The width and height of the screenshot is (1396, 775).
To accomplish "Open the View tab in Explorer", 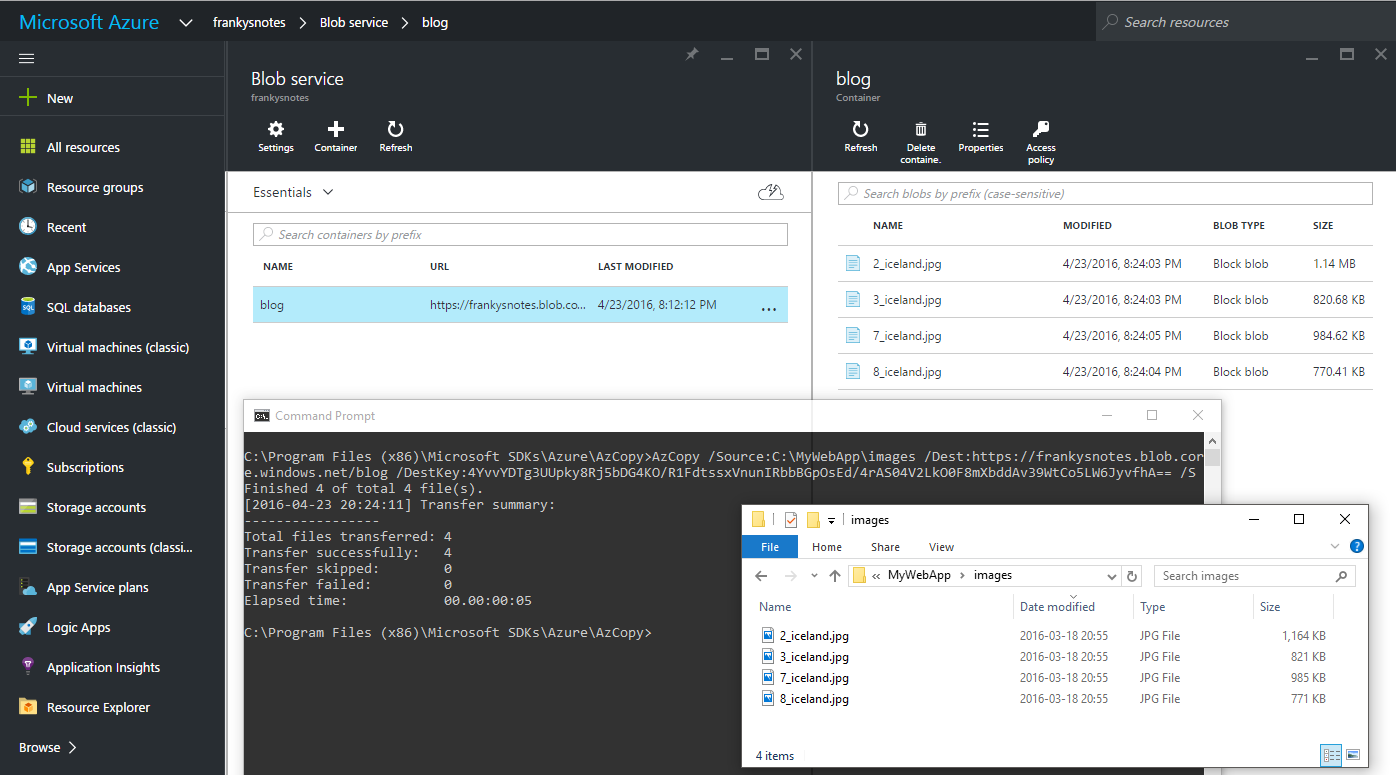I will click(x=942, y=547).
